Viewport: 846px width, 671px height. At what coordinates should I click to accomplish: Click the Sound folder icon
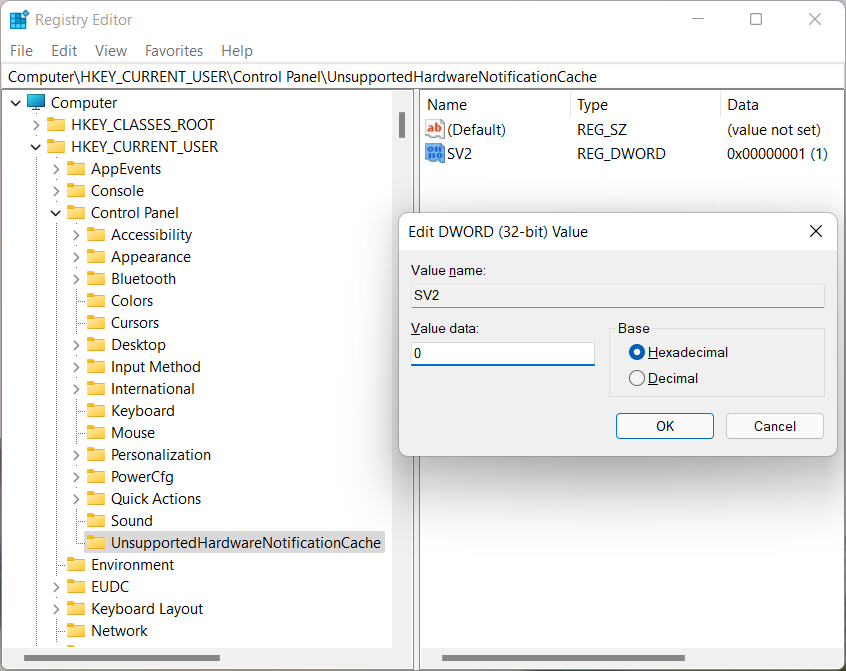(96, 520)
